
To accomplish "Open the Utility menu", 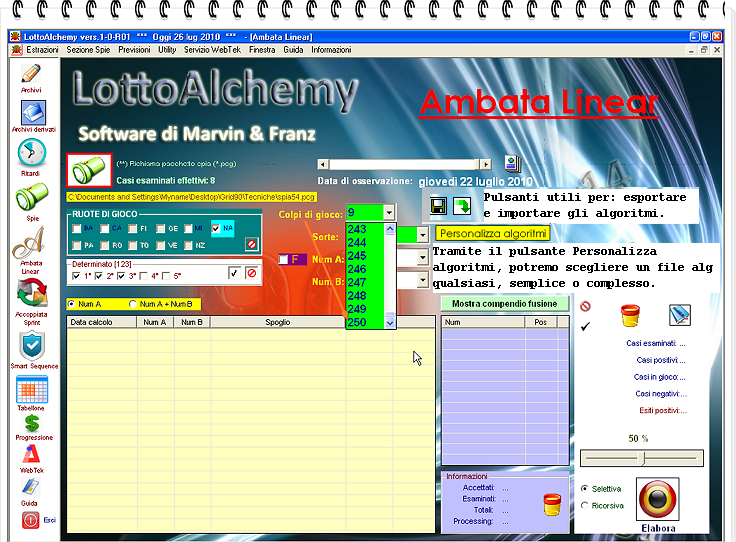I will pos(167,50).
